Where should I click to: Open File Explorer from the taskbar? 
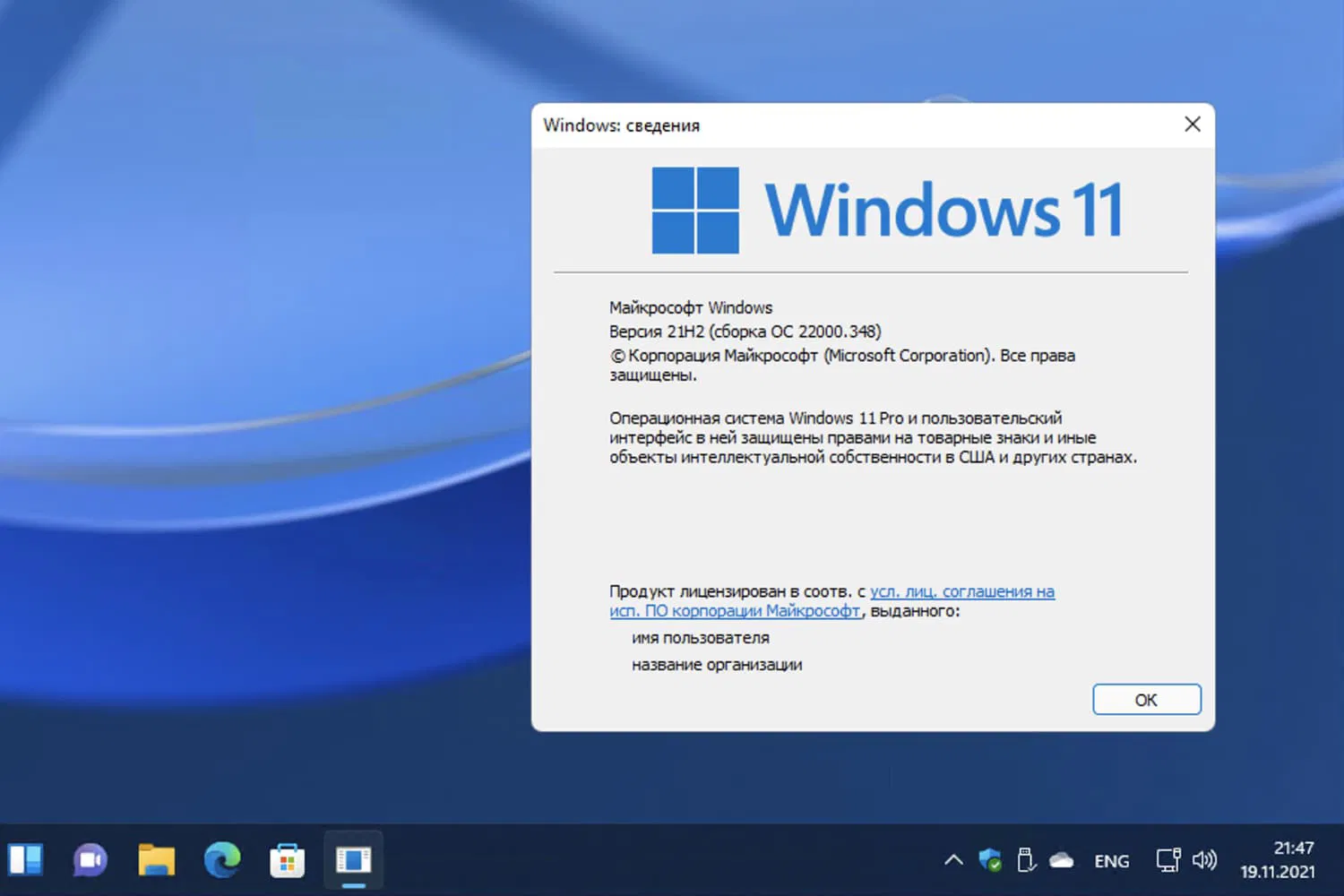[x=156, y=860]
